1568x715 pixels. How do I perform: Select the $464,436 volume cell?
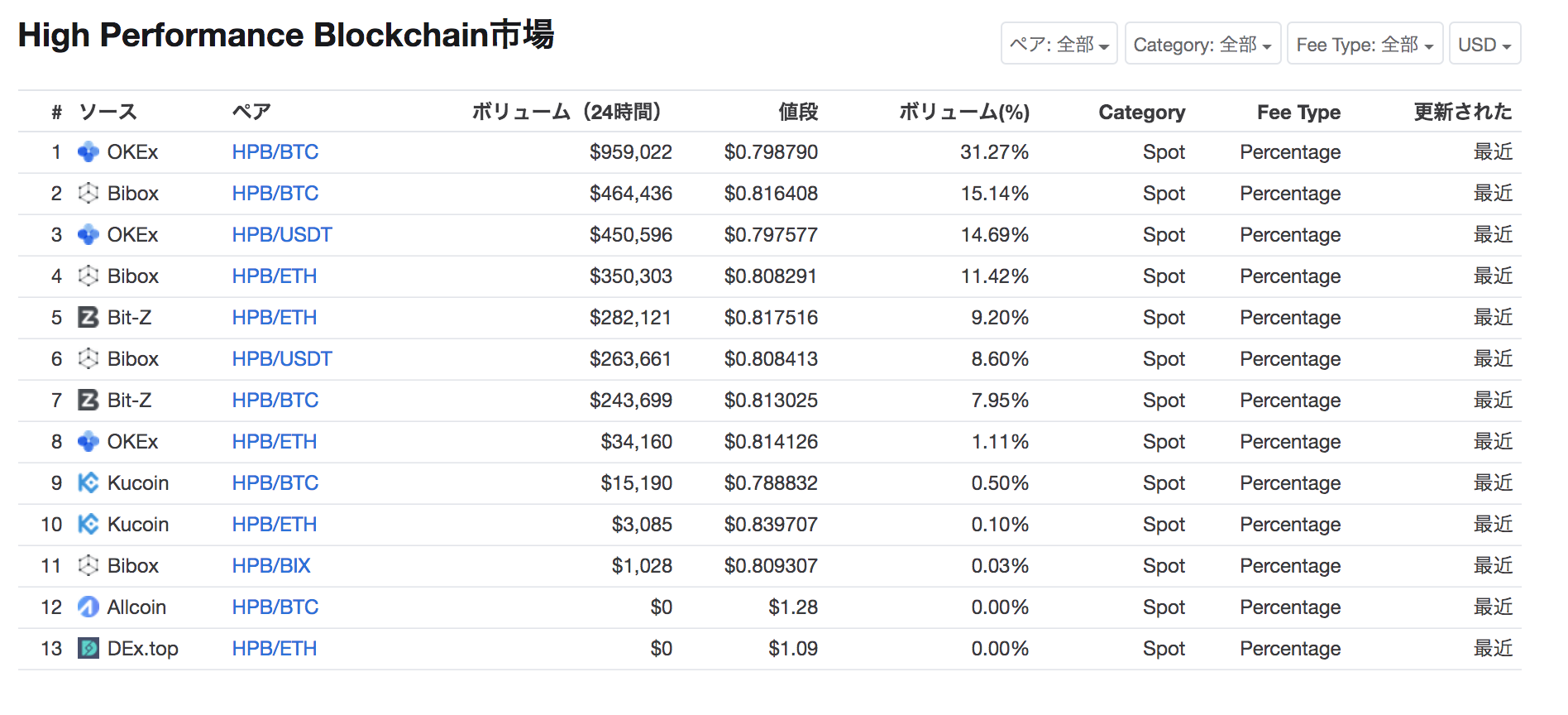tap(631, 194)
